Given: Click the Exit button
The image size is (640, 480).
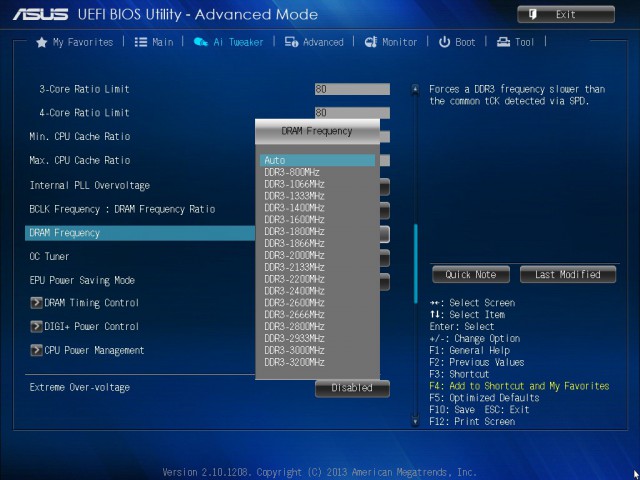Looking at the screenshot, I should (x=566, y=15).
